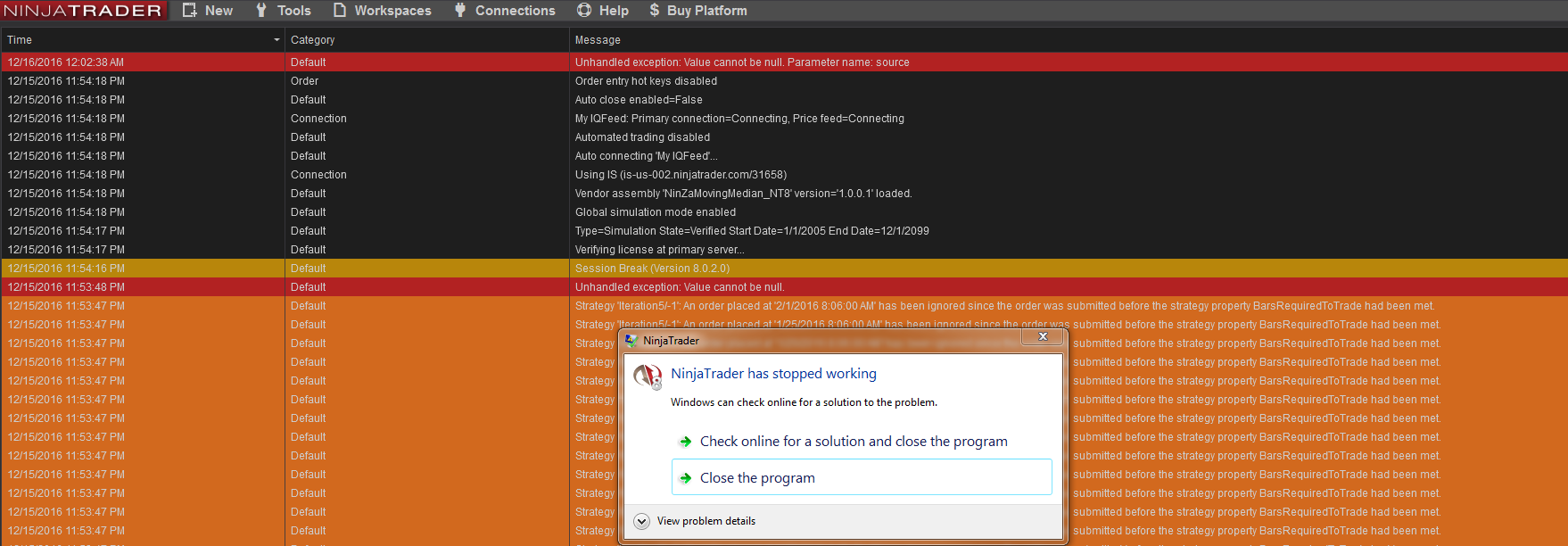Click the Message column header
This screenshot has height=546, width=1568.
point(1069,40)
